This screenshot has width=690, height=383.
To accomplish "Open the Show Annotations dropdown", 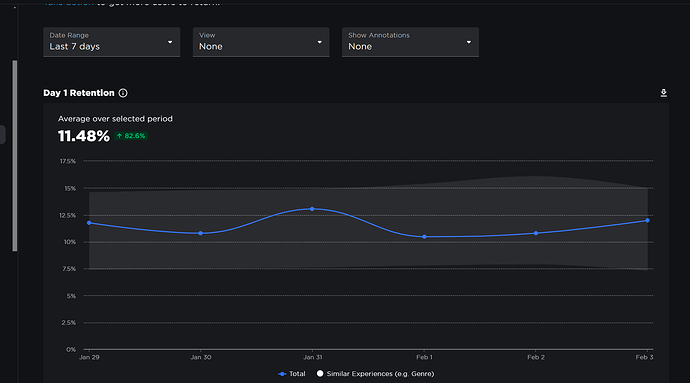I will [x=410, y=42].
